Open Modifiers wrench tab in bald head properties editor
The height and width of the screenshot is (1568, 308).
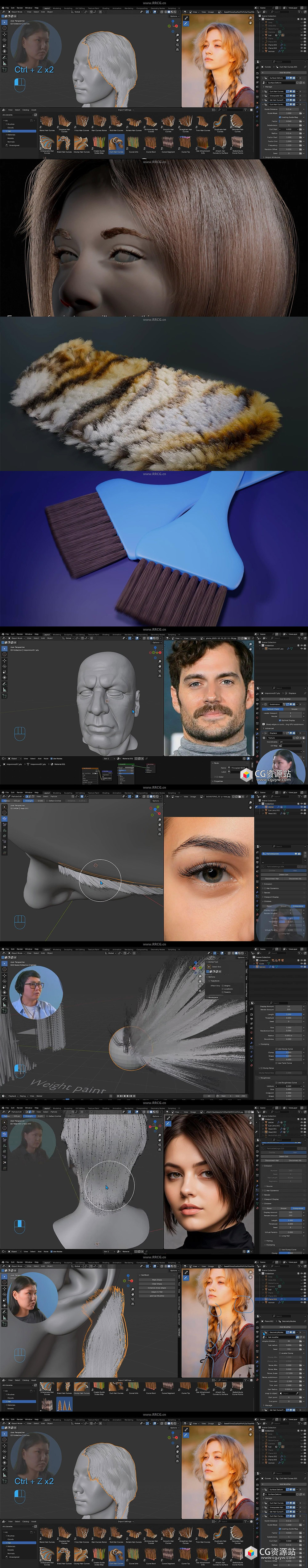click(257, 733)
